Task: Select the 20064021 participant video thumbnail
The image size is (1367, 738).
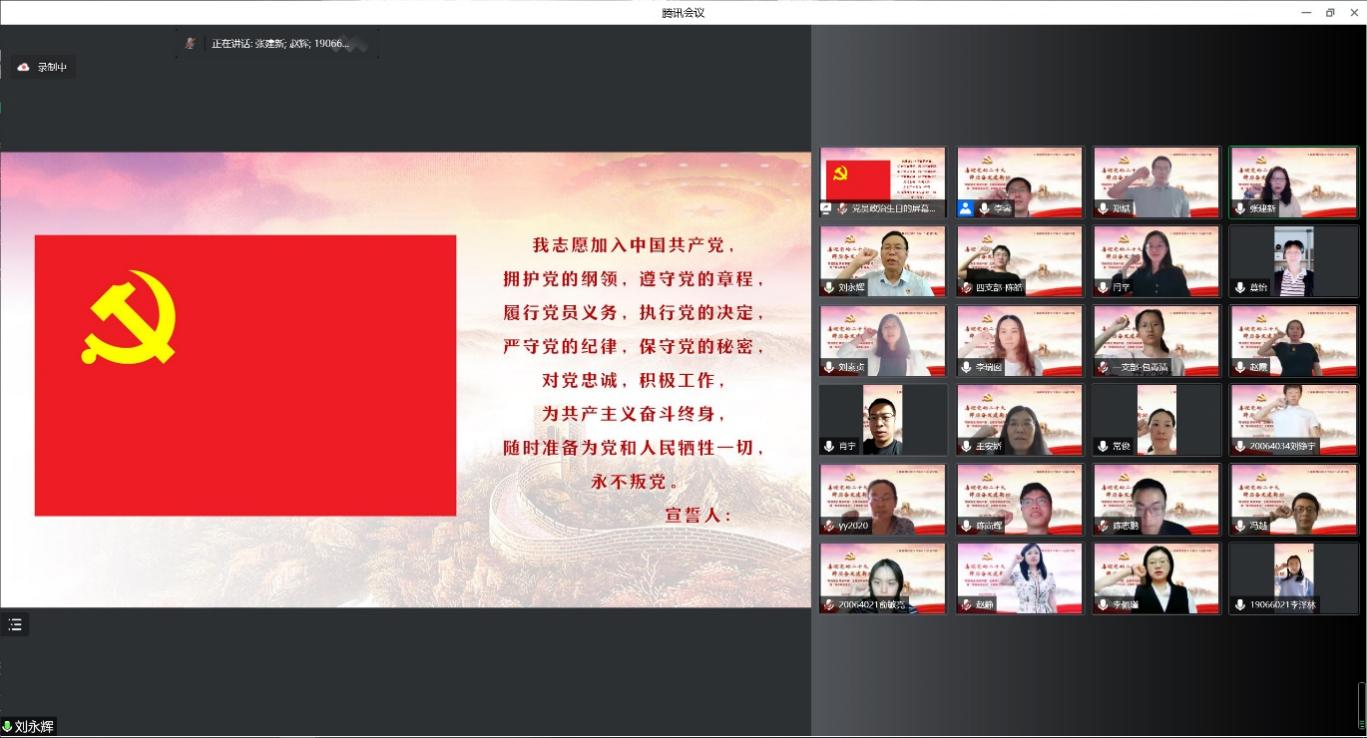Action: (882, 578)
